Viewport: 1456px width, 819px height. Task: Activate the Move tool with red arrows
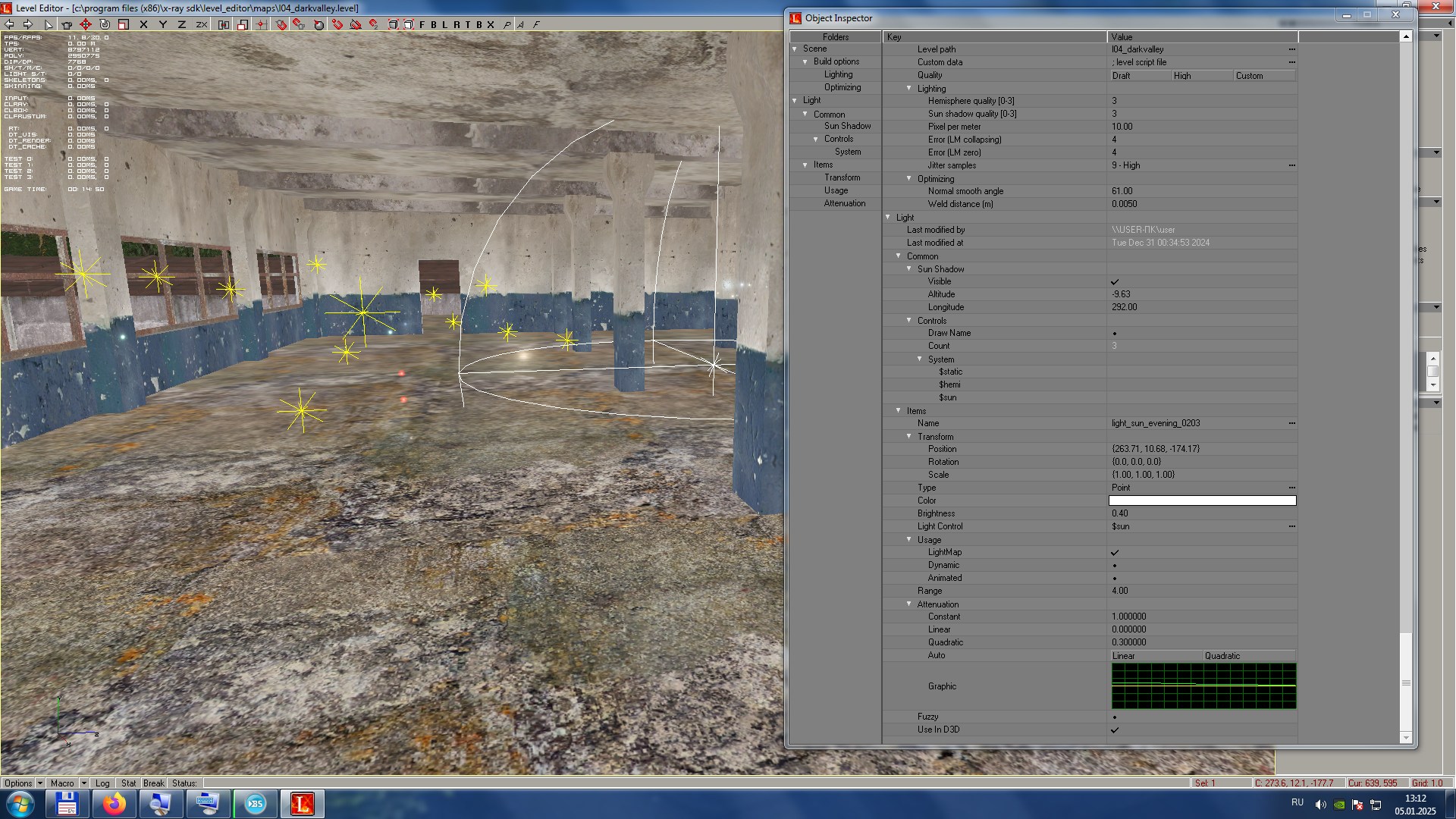[x=86, y=24]
